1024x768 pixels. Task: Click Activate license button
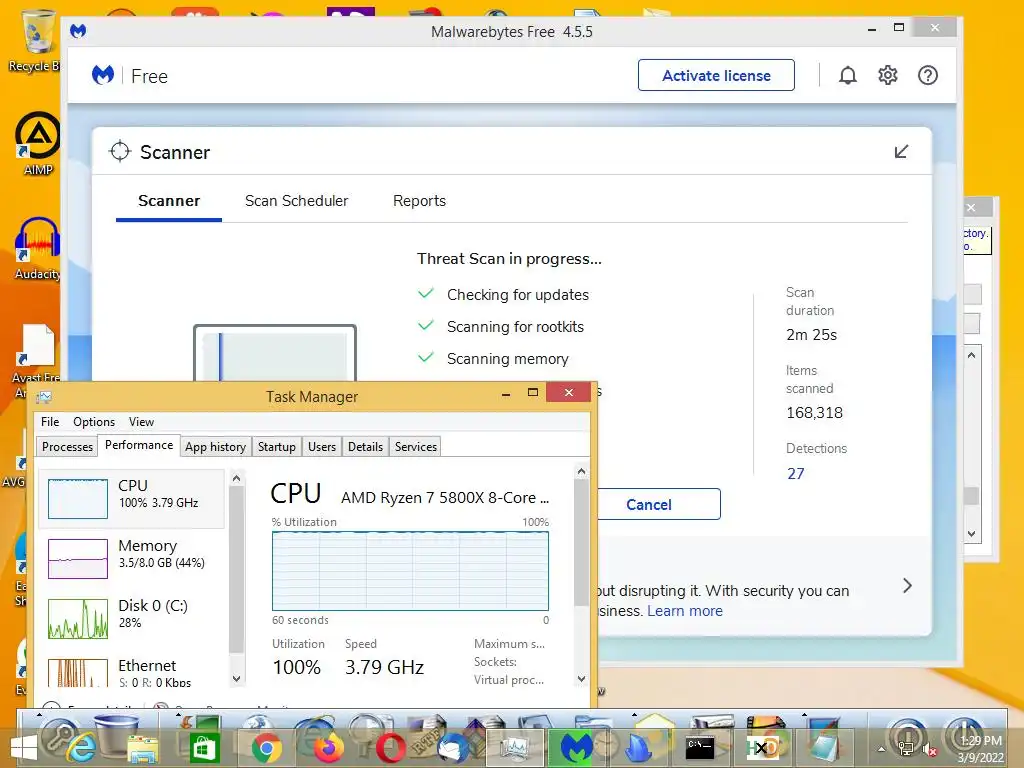pos(716,75)
